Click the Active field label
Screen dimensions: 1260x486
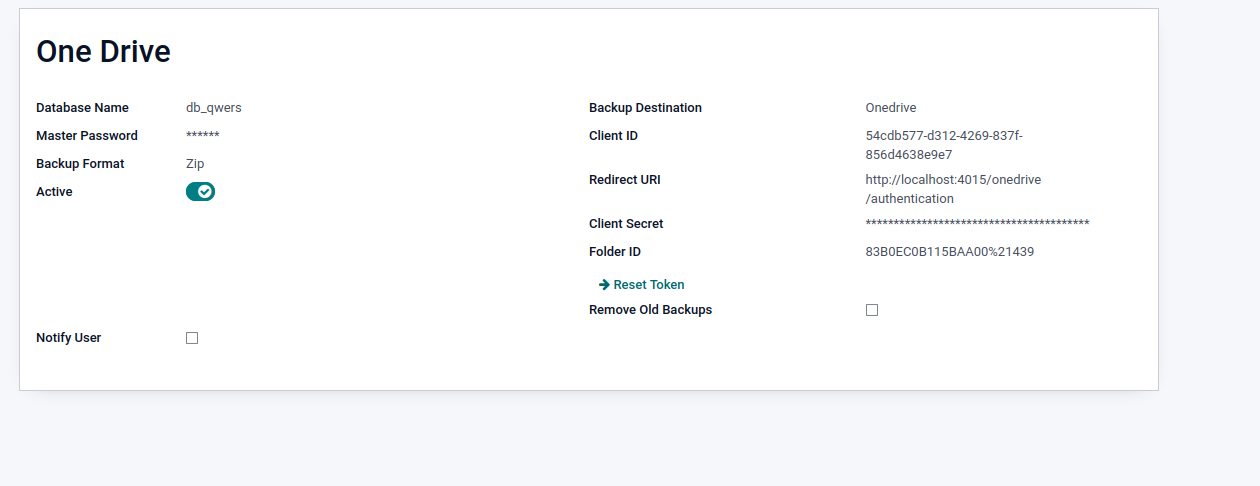pyautogui.click(x=54, y=192)
